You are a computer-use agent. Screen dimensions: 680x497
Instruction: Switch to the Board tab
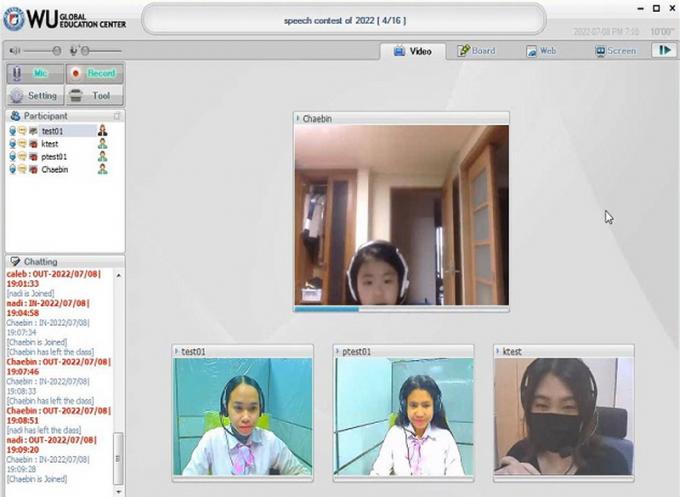point(477,50)
